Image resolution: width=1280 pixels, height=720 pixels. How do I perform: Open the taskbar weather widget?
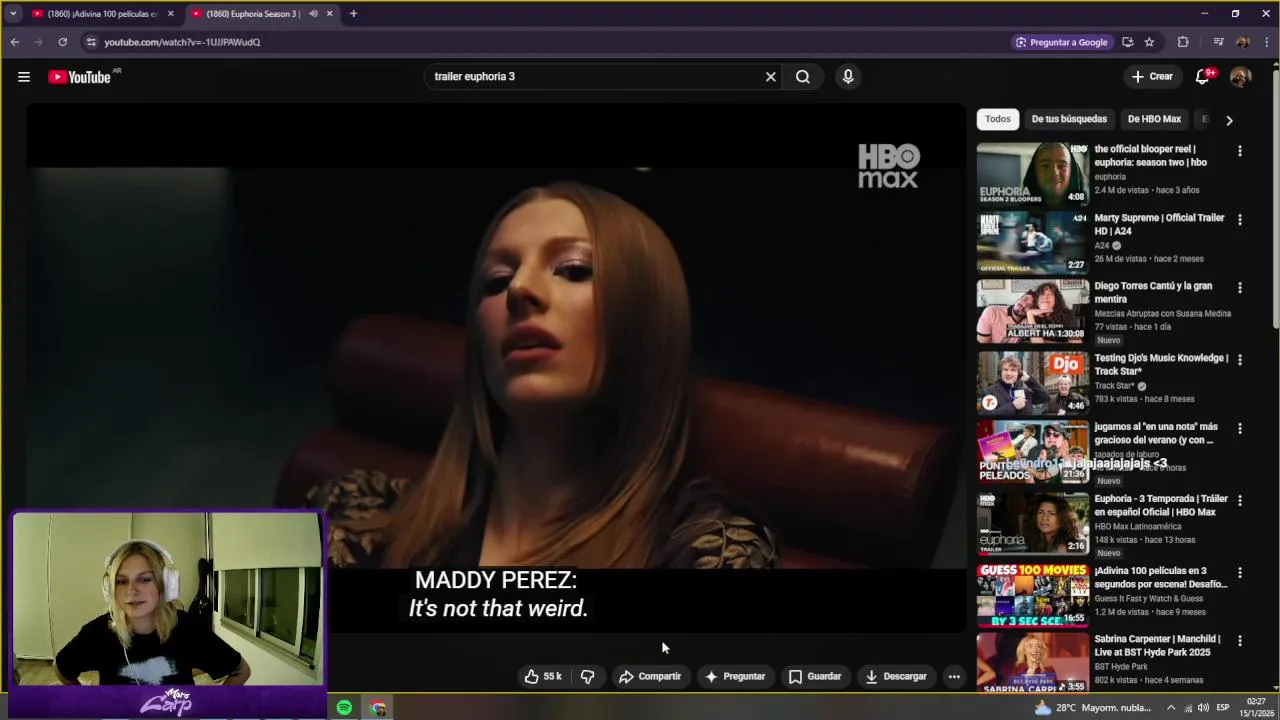(1092, 708)
